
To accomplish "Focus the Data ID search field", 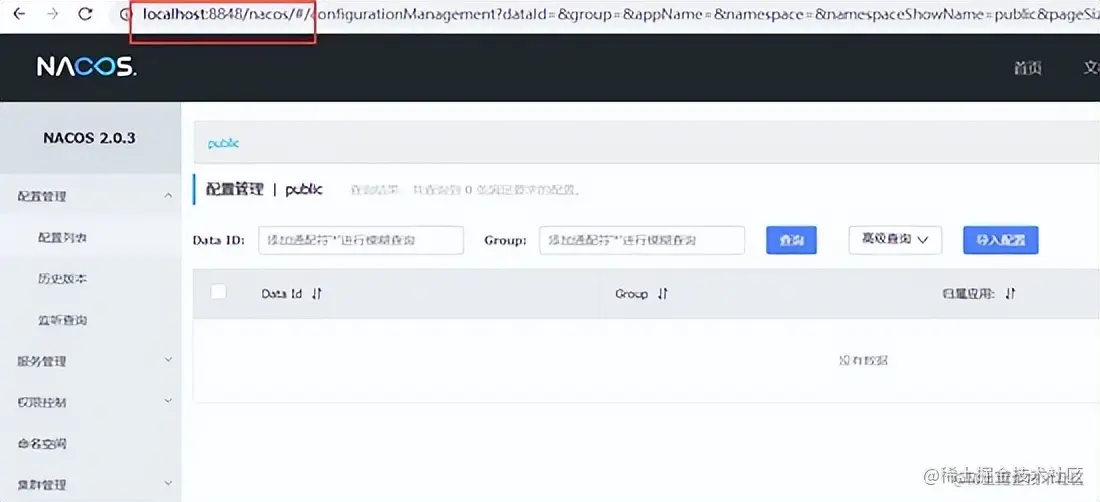I will (361, 240).
